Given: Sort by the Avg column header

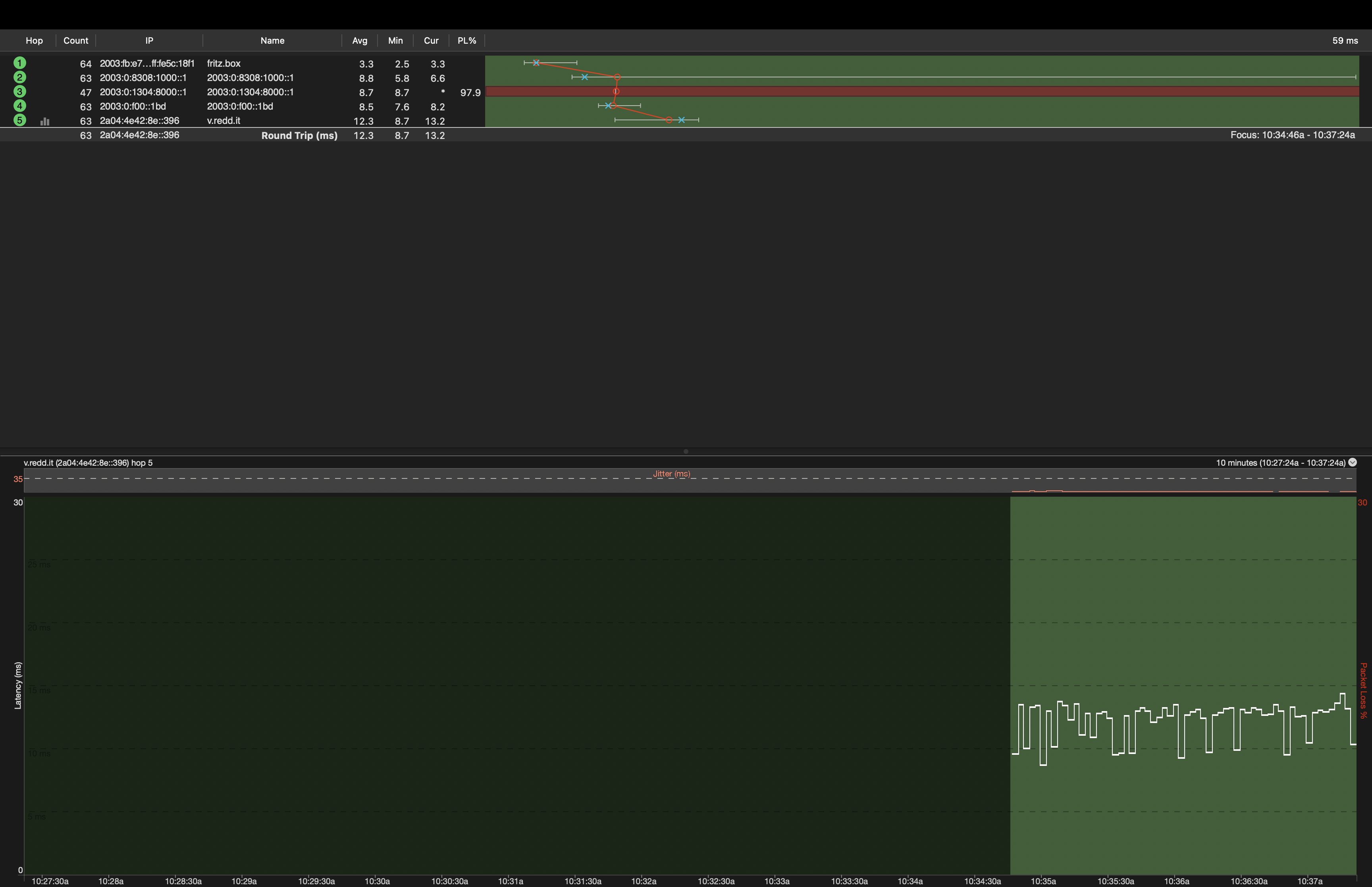Looking at the screenshot, I should 359,40.
